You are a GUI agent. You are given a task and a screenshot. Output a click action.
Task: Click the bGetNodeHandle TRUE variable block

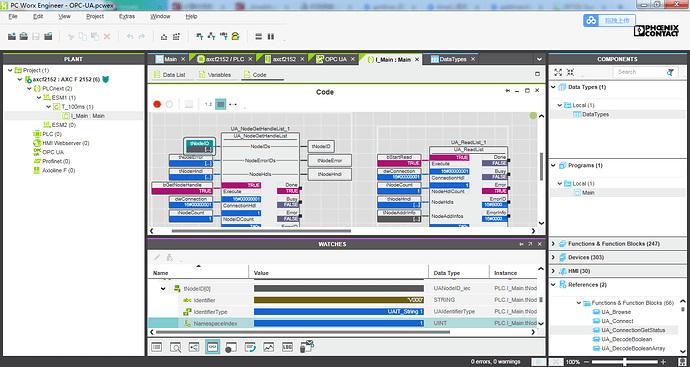point(182,188)
